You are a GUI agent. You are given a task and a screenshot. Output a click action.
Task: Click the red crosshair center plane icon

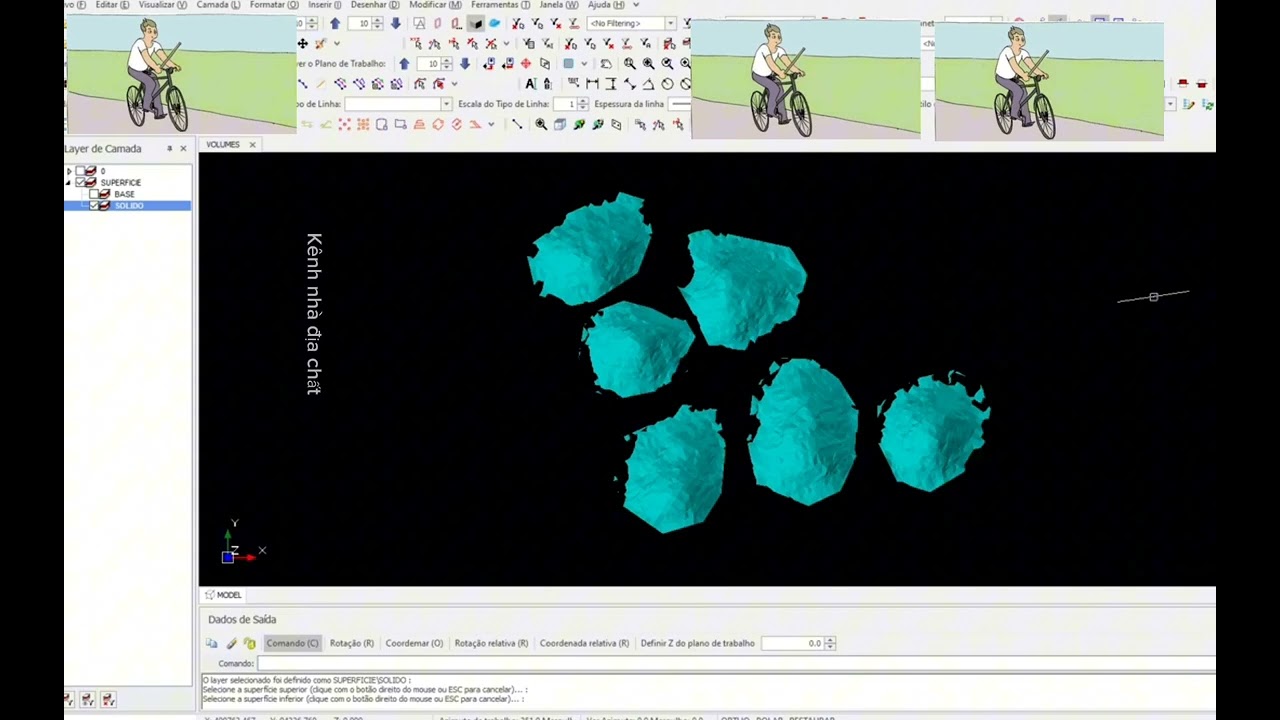click(526, 64)
